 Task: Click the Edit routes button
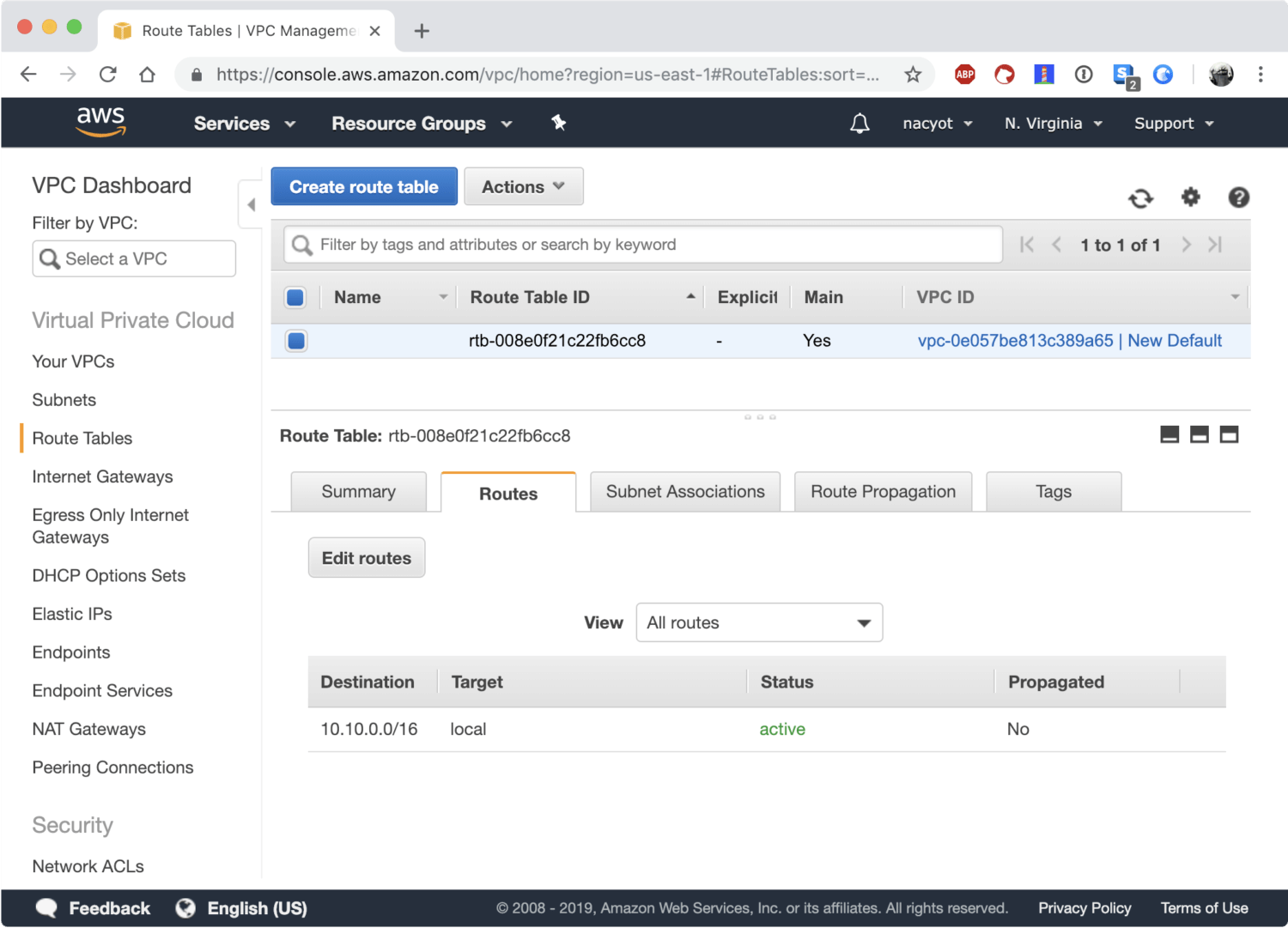point(367,558)
